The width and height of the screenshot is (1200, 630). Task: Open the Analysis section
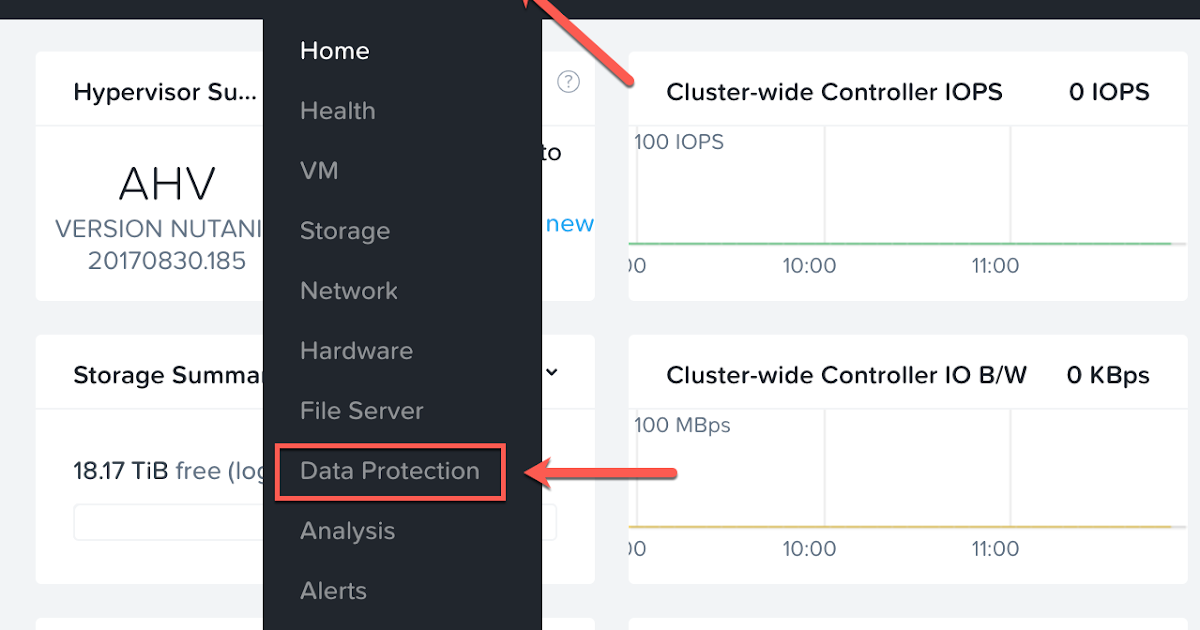347,531
